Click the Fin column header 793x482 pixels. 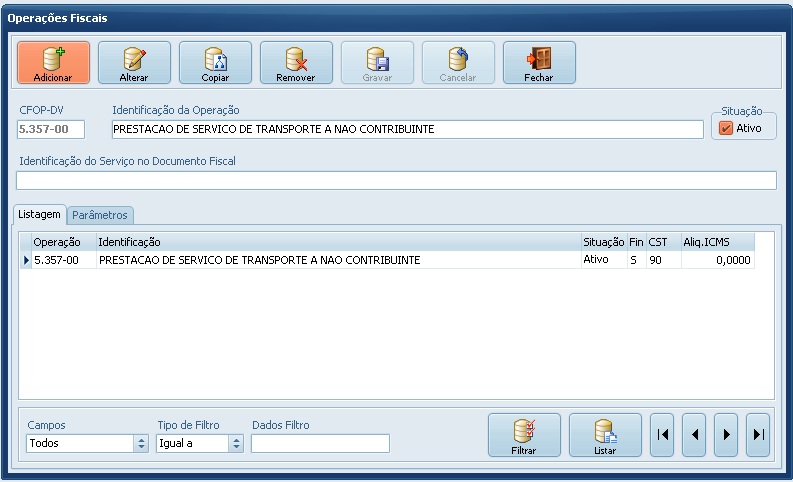(x=637, y=242)
